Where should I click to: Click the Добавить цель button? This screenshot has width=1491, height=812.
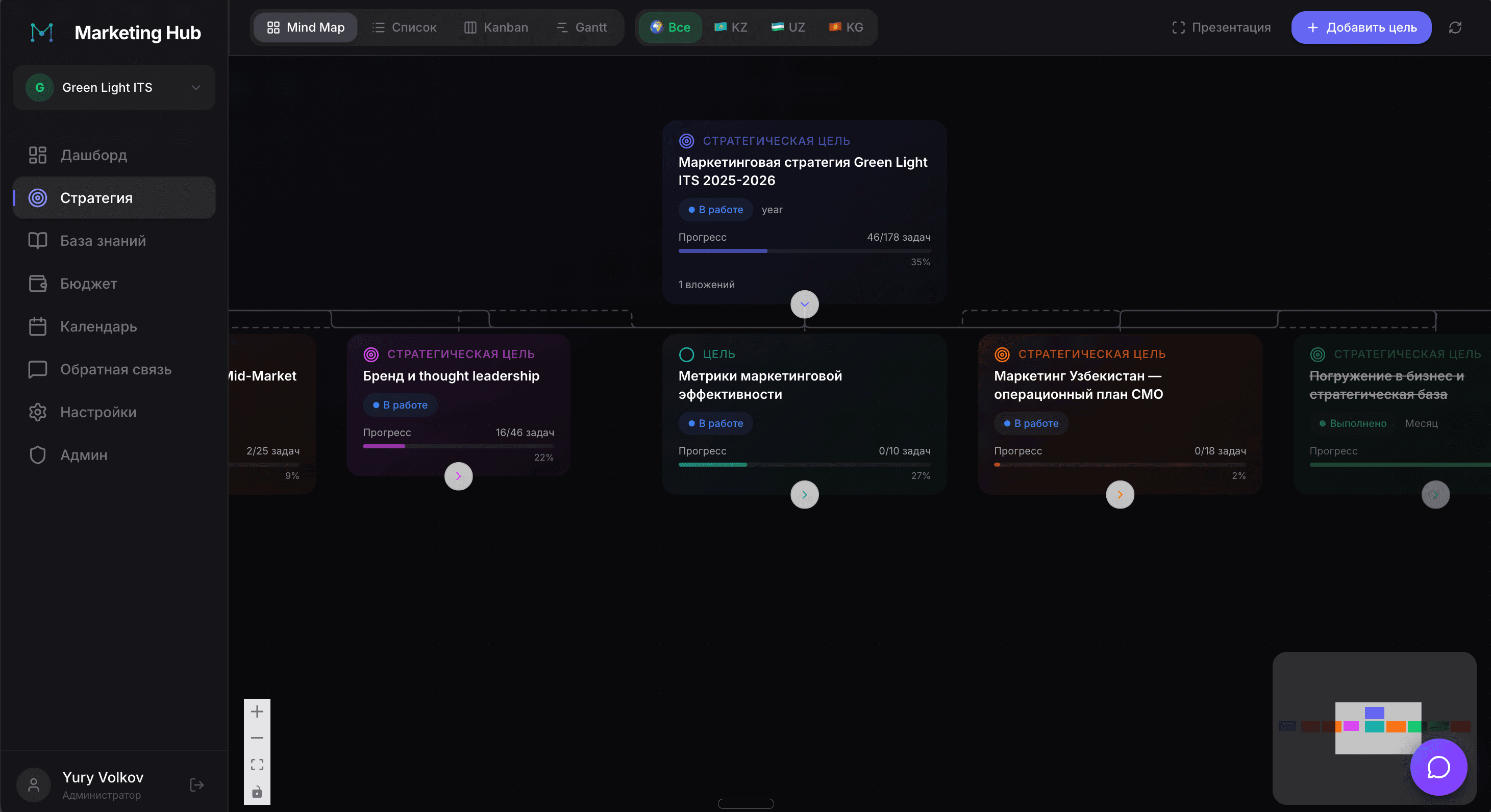(1361, 27)
